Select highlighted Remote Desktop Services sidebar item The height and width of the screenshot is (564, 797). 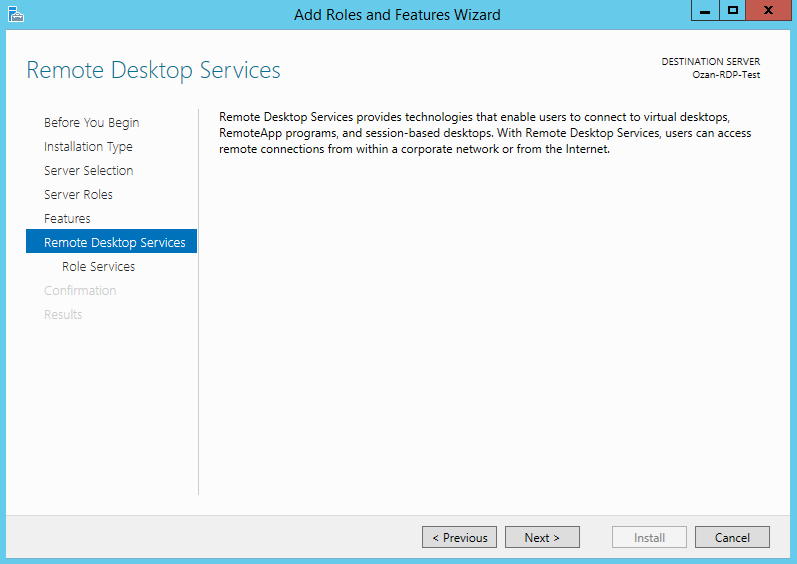pyautogui.click(x=114, y=243)
